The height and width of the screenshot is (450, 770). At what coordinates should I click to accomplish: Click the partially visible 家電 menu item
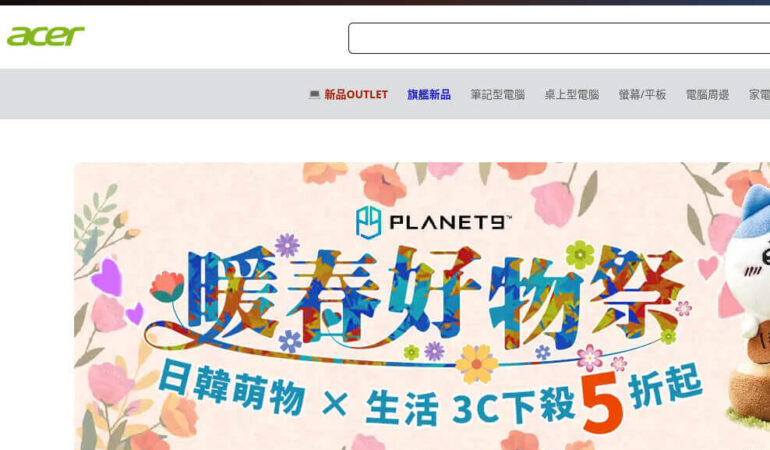[x=759, y=94]
